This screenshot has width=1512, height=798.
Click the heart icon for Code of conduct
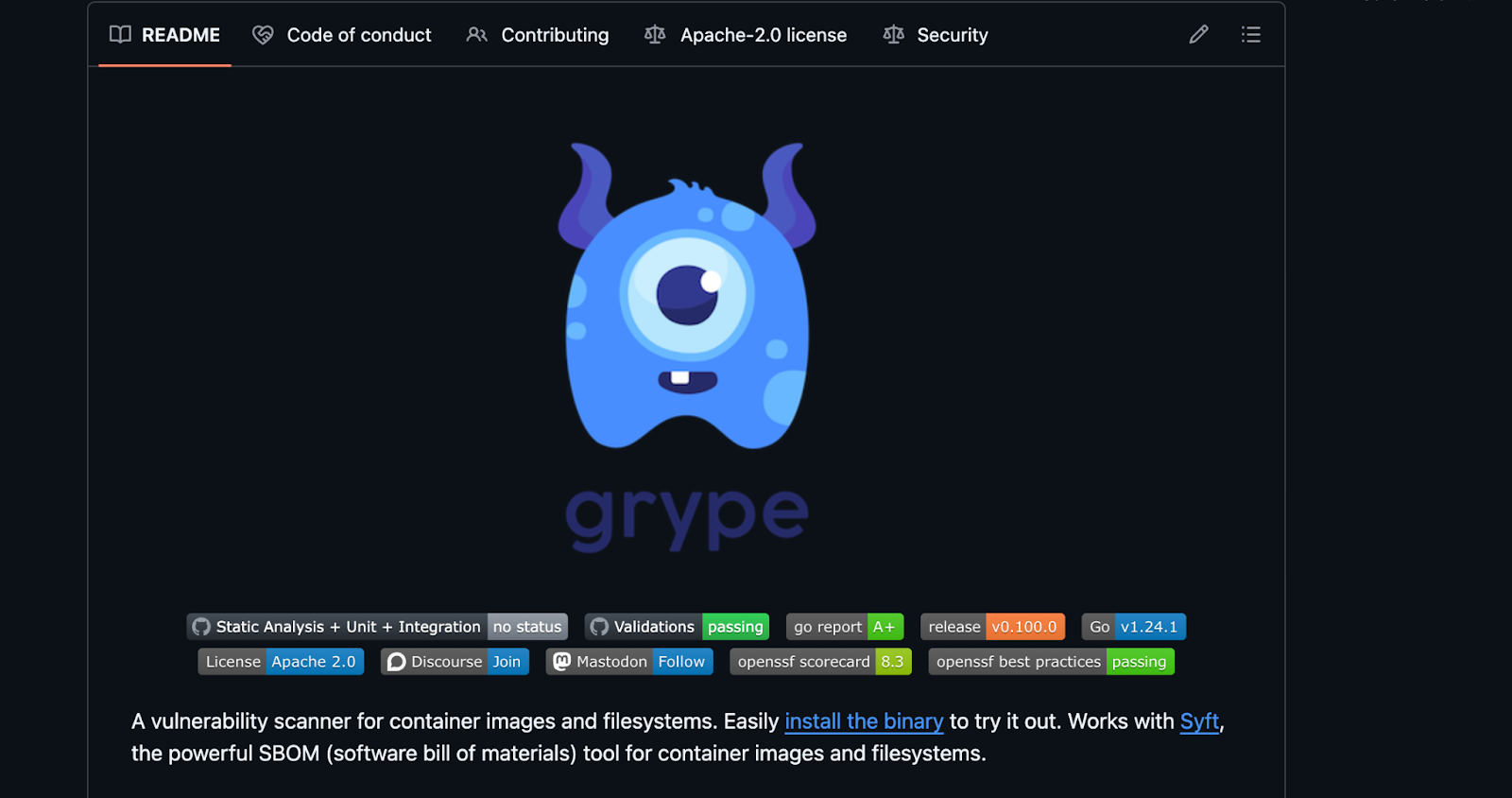(263, 35)
